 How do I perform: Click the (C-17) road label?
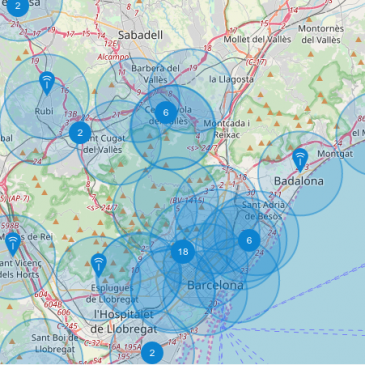(256, 62)
